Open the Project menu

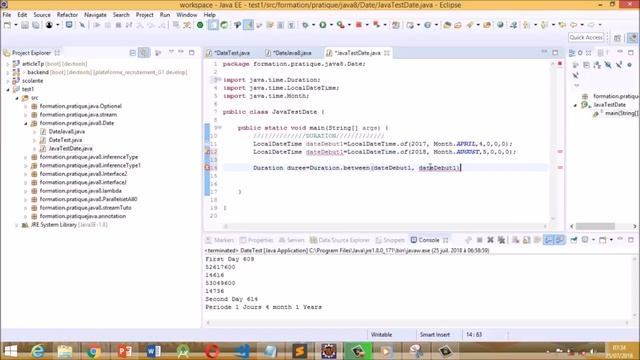tap(144, 15)
